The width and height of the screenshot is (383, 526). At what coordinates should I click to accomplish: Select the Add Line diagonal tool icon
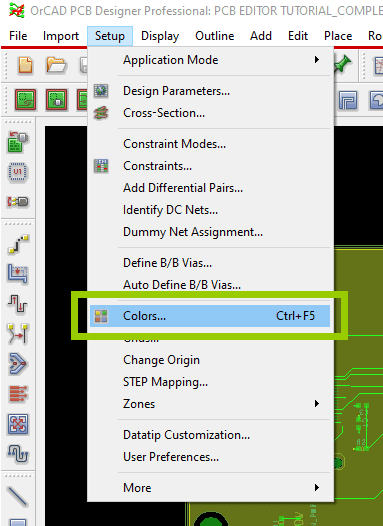pyautogui.click(x=17, y=496)
